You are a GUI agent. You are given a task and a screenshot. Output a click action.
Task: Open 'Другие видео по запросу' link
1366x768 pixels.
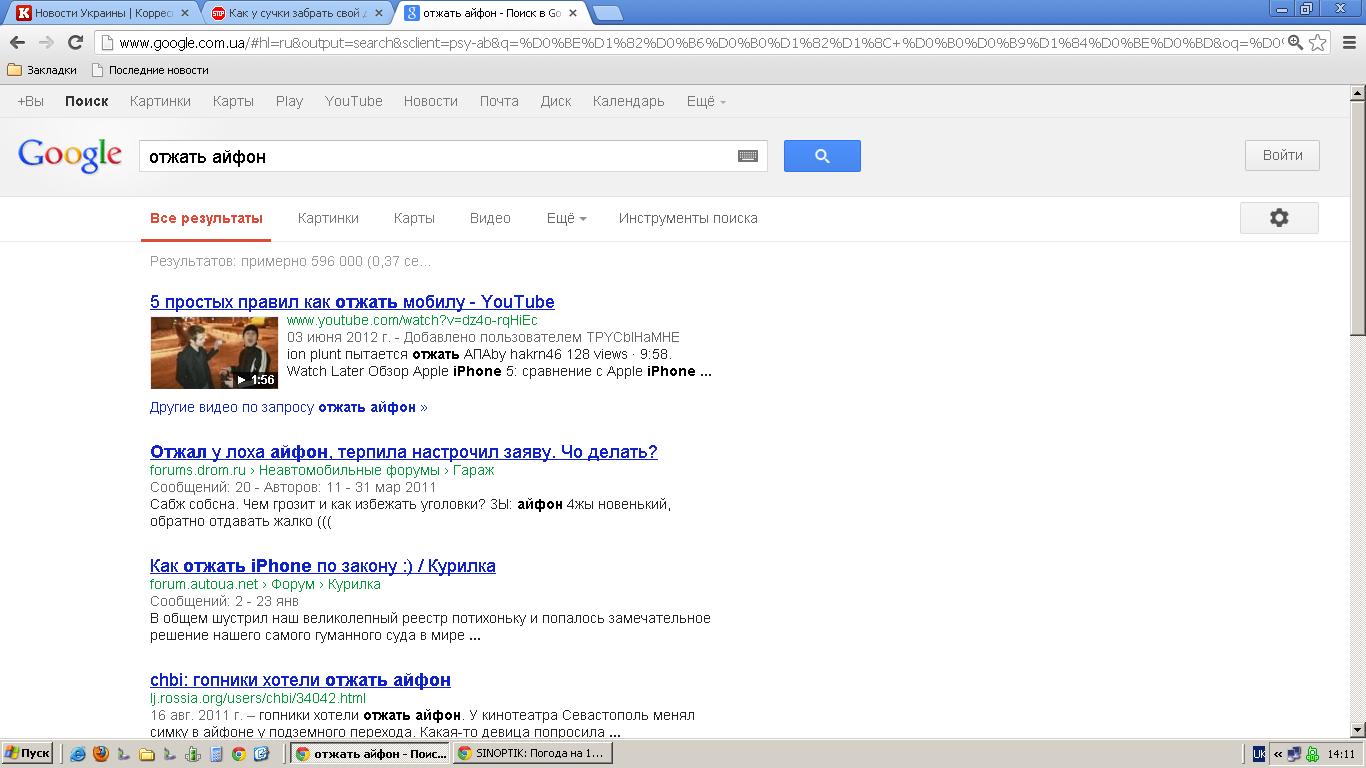click(x=288, y=407)
